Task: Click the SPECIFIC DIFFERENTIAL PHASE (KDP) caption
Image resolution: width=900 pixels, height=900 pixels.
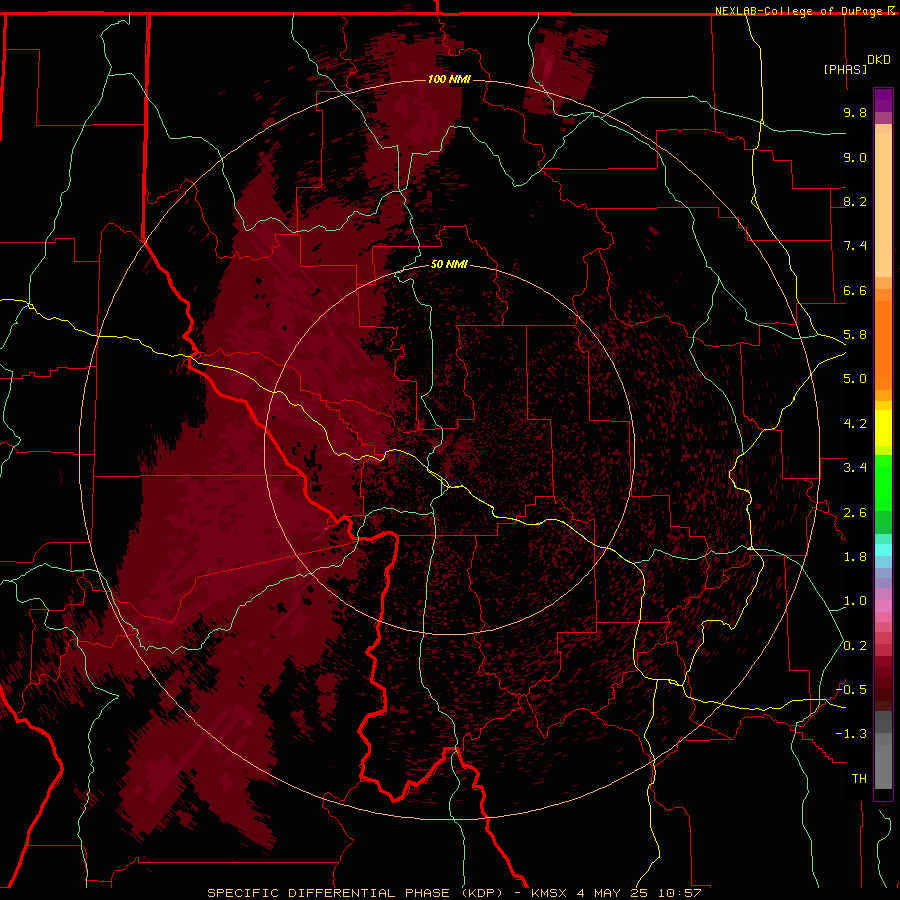Action: click(356, 893)
